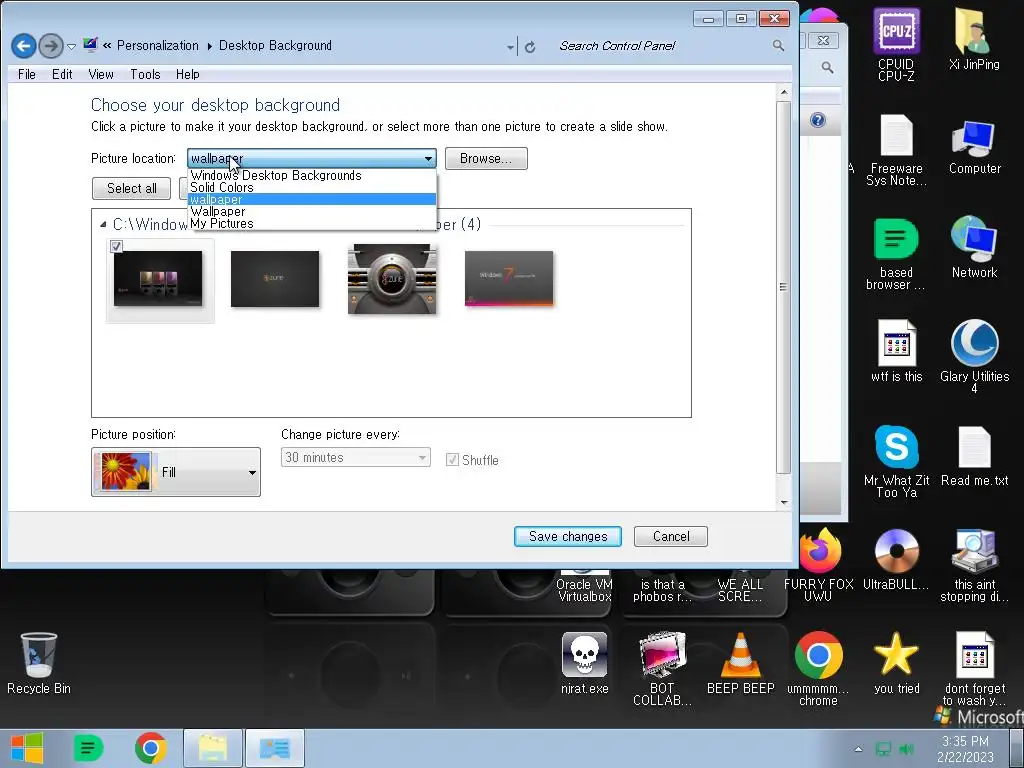Viewport: 1024px width, 768px height.
Task: Open the green browser taskbar icon
Action: coord(88,748)
